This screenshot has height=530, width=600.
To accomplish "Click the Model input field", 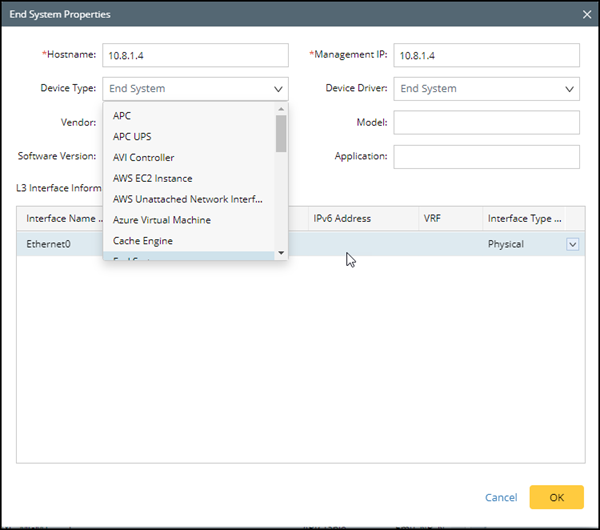I will 487,123.
